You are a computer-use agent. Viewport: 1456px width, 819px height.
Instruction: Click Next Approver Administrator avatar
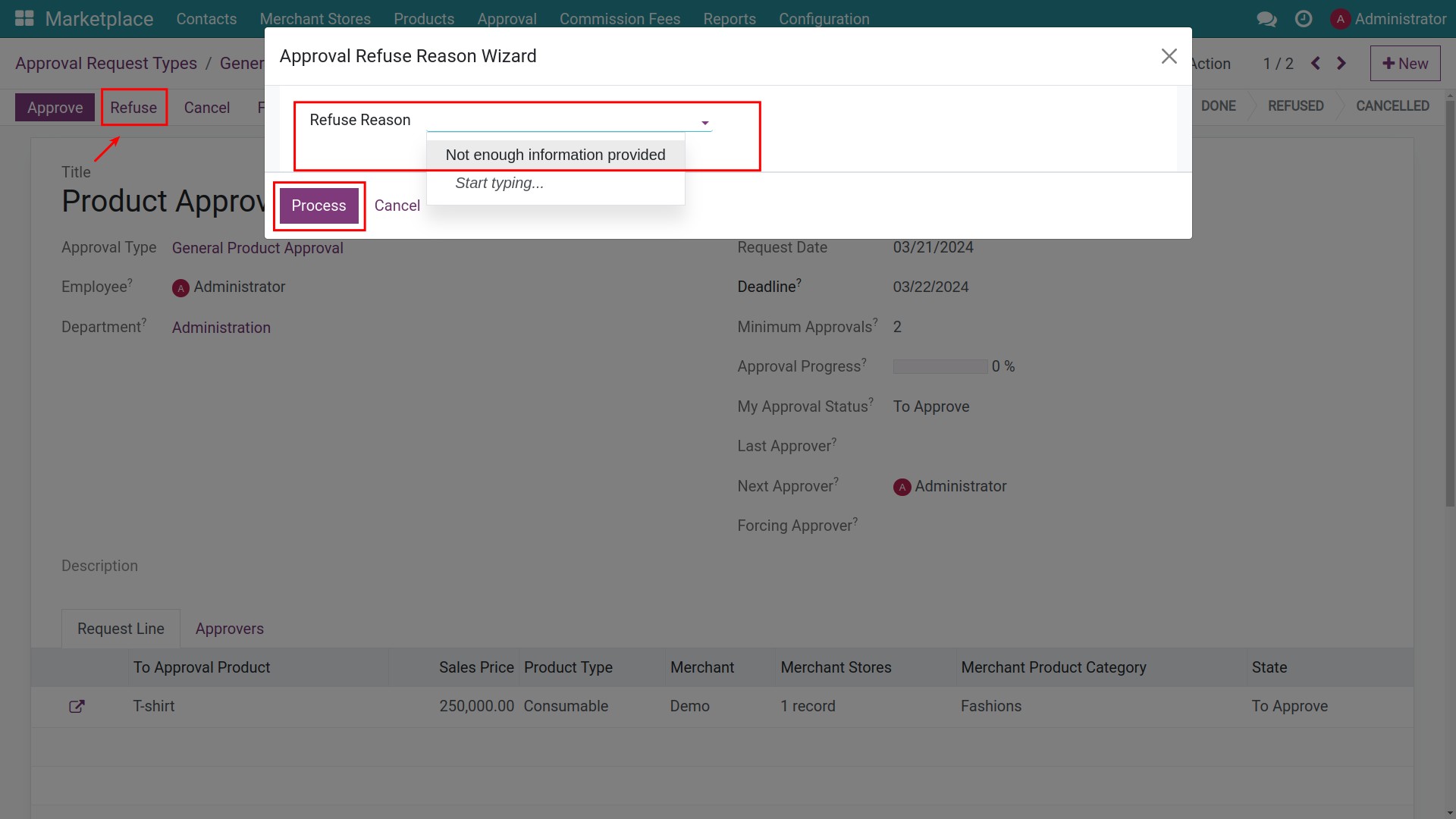click(902, 487)
